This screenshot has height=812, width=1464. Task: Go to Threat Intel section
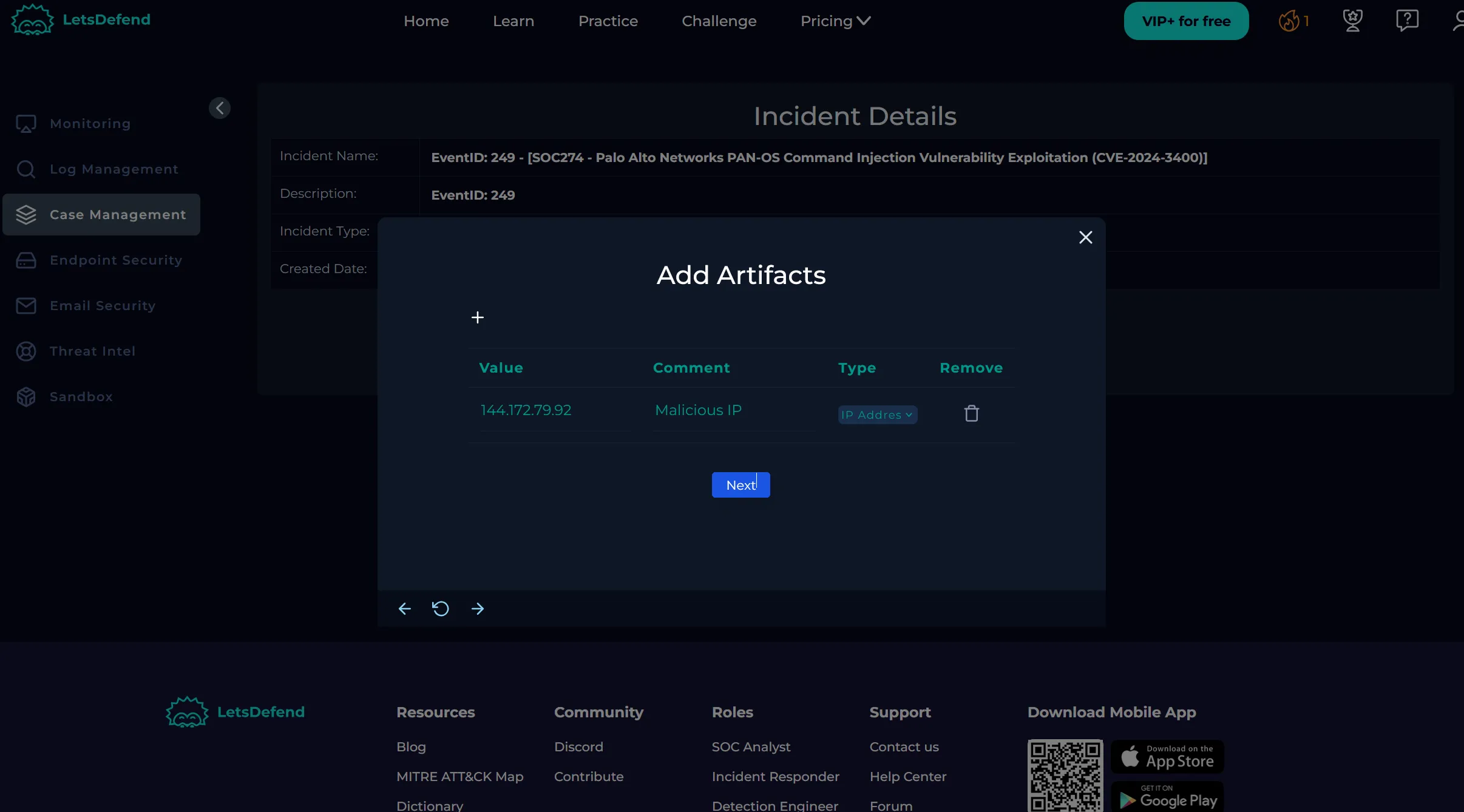(x=92, y=351)
